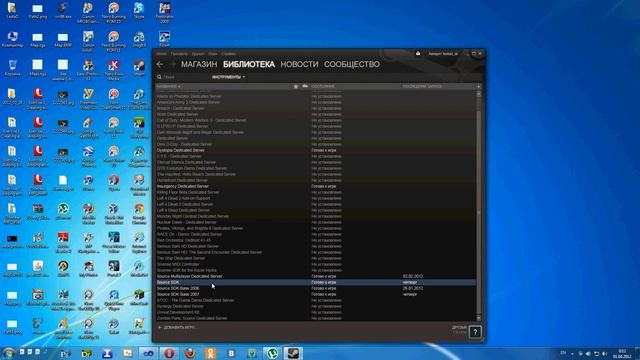640x360 pixels.
Task: Open the Steam menu in the menu bar
Action: tap(162, 53)
